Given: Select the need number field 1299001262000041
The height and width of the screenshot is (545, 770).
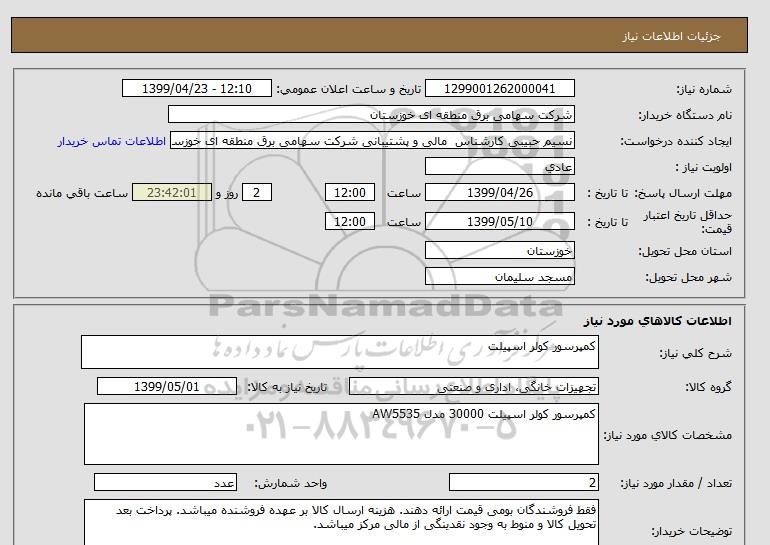Looking at the screenshot, I should [x=499, y=88].
